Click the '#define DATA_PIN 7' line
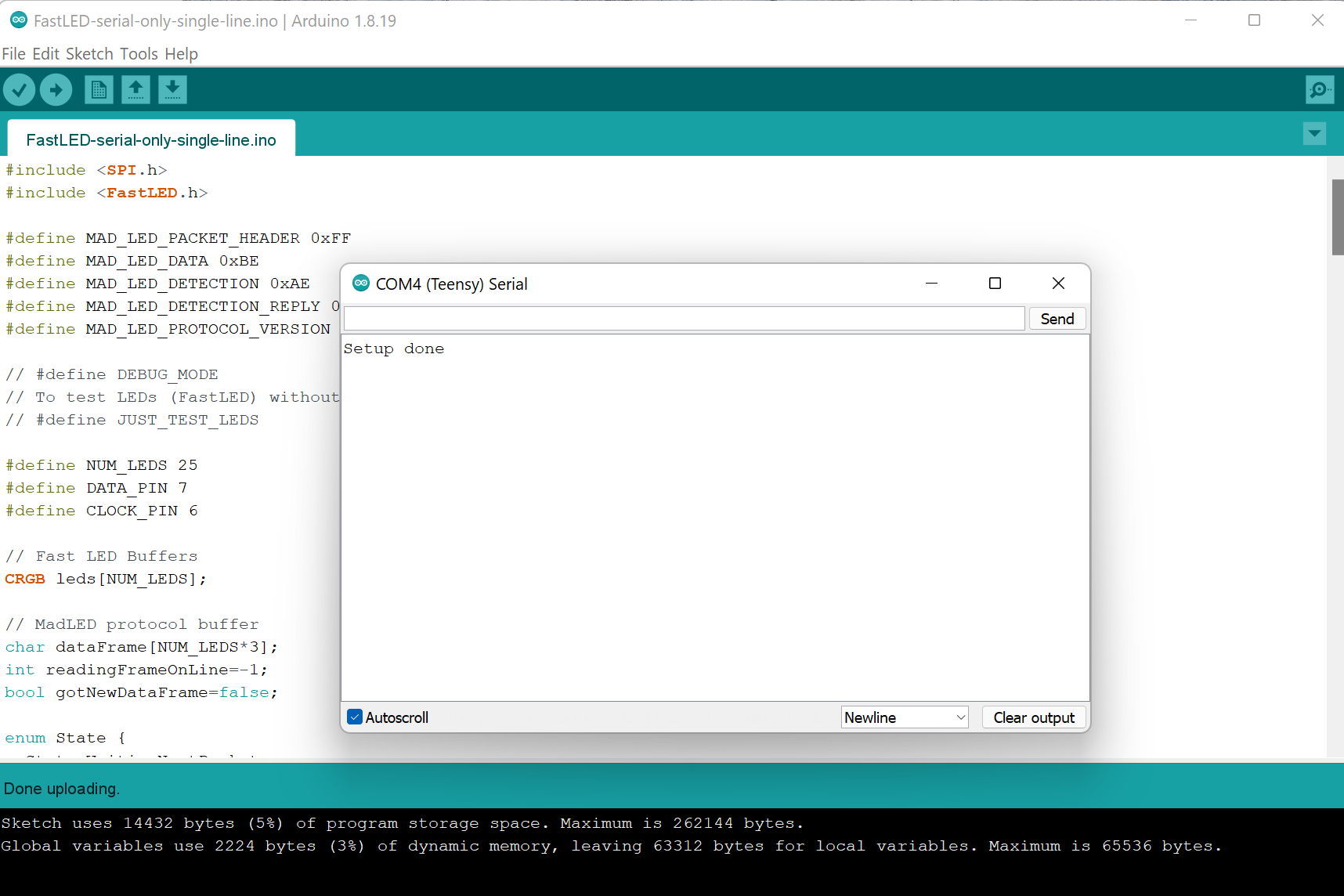 tap(96, 488)
